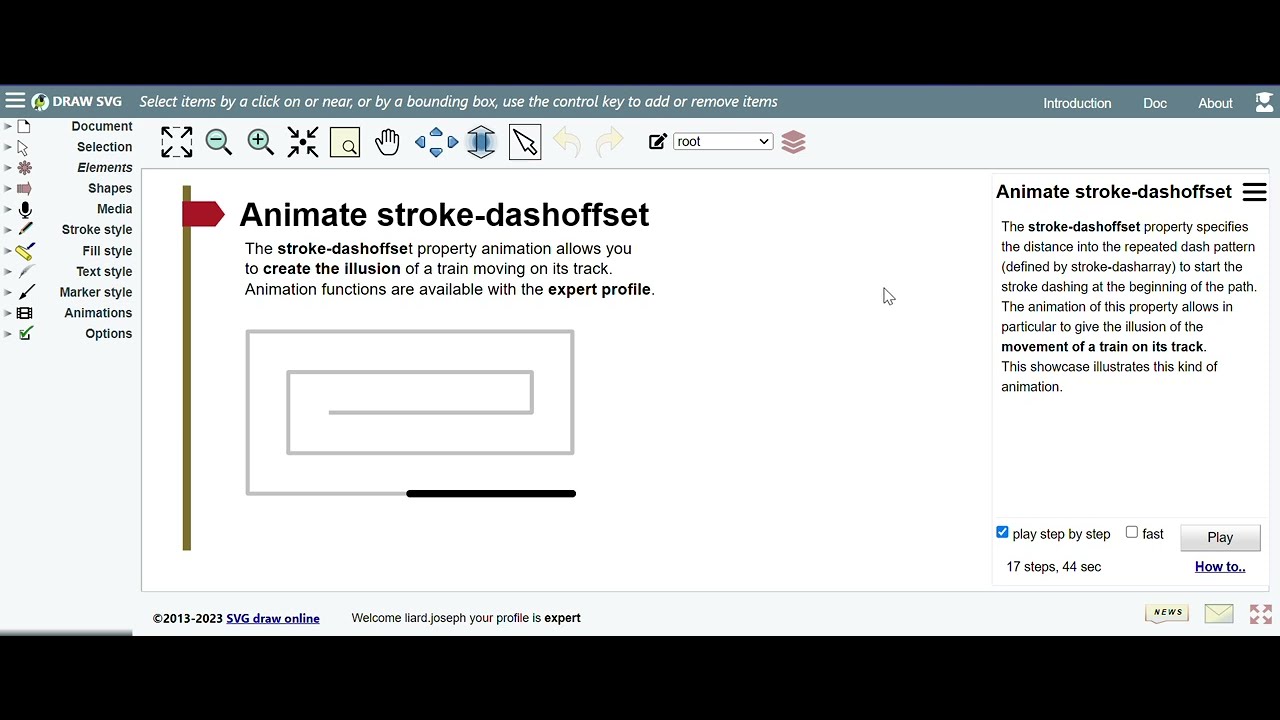Expand the Document menu arrow
The image size is (1280, 720).
8,126
